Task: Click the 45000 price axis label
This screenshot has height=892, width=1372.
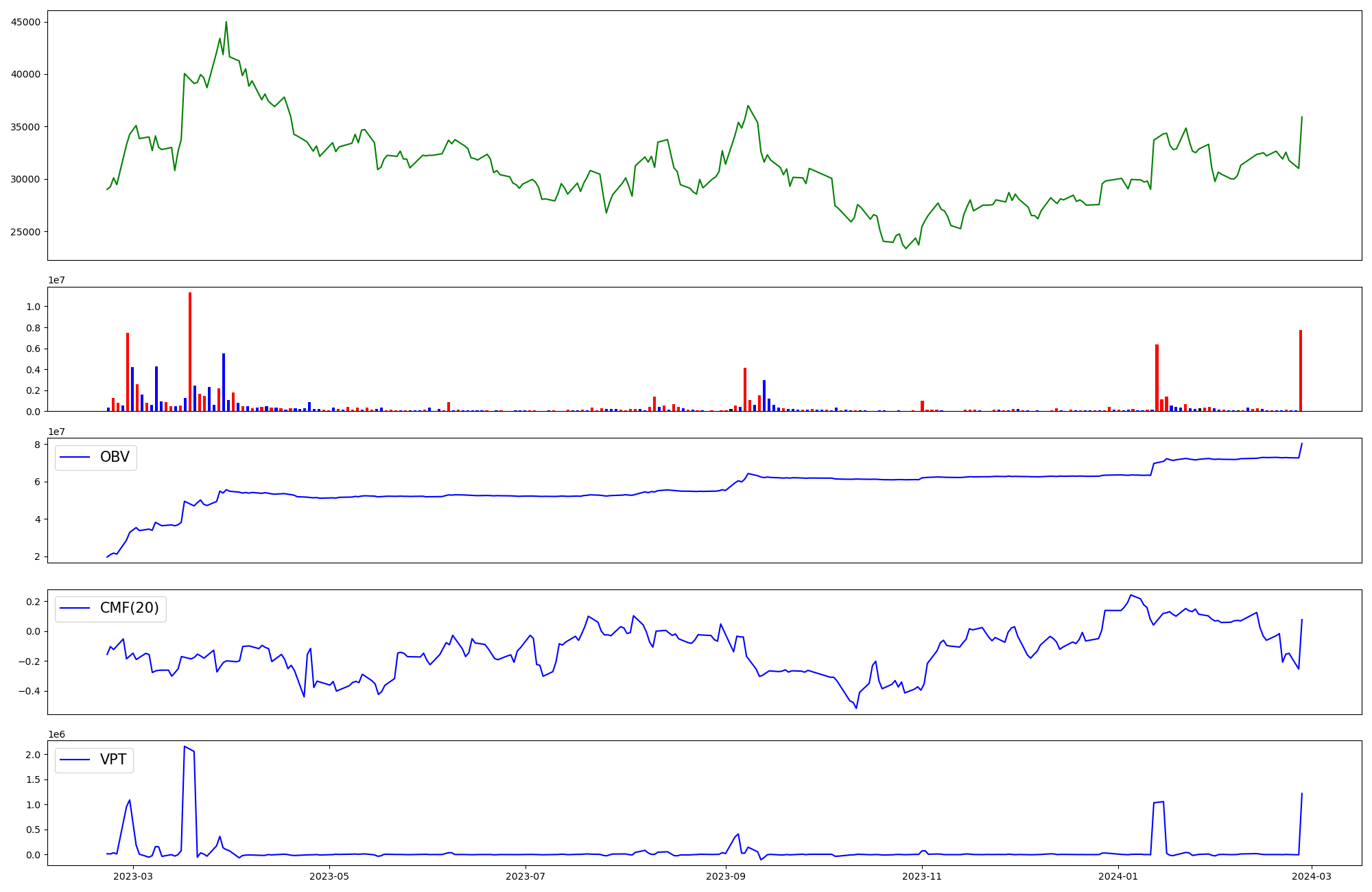Action: tap(26, 22)
